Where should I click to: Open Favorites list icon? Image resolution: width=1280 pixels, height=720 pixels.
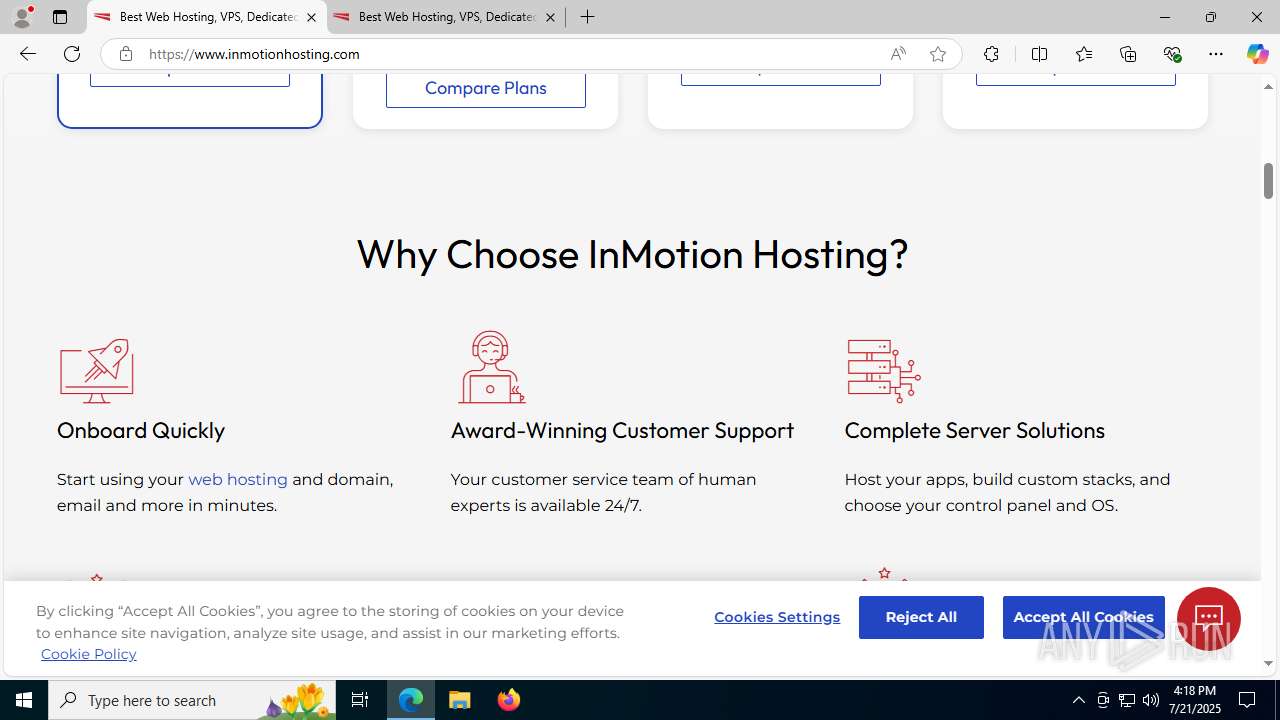click(x=1084, y=54)
